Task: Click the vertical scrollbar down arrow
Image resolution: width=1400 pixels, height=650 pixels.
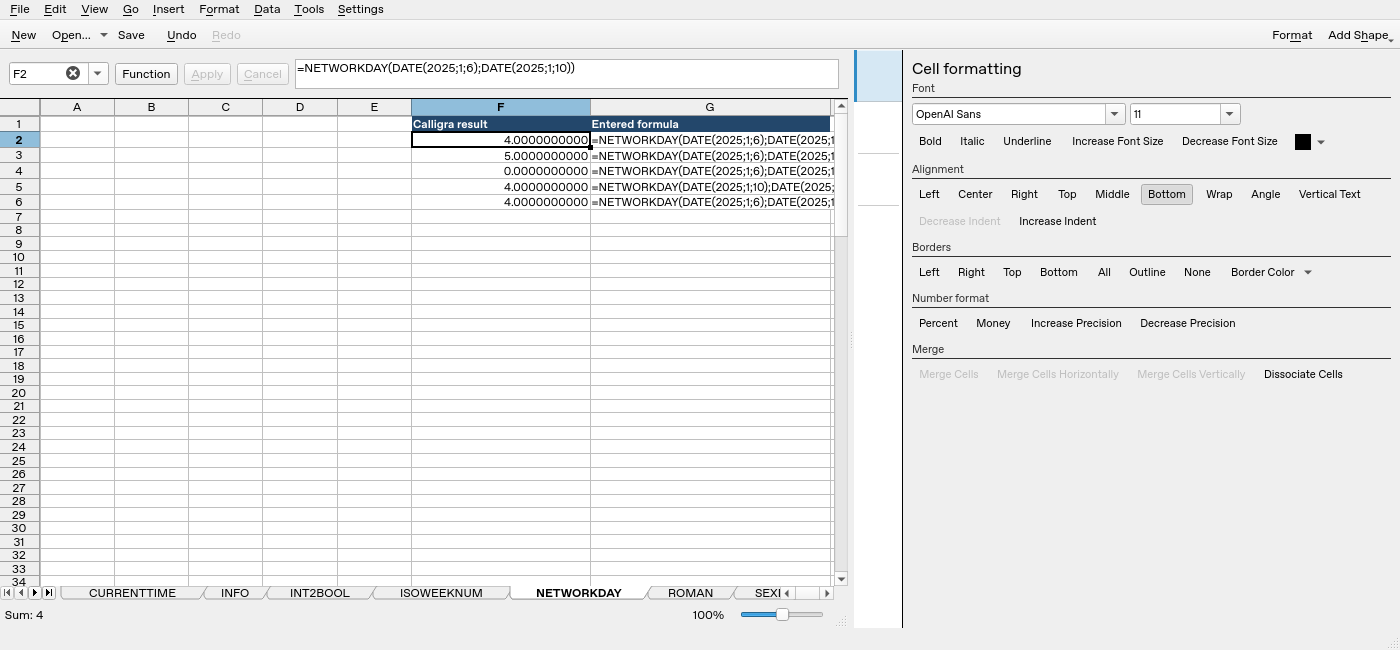Action: tap(841, 579)
